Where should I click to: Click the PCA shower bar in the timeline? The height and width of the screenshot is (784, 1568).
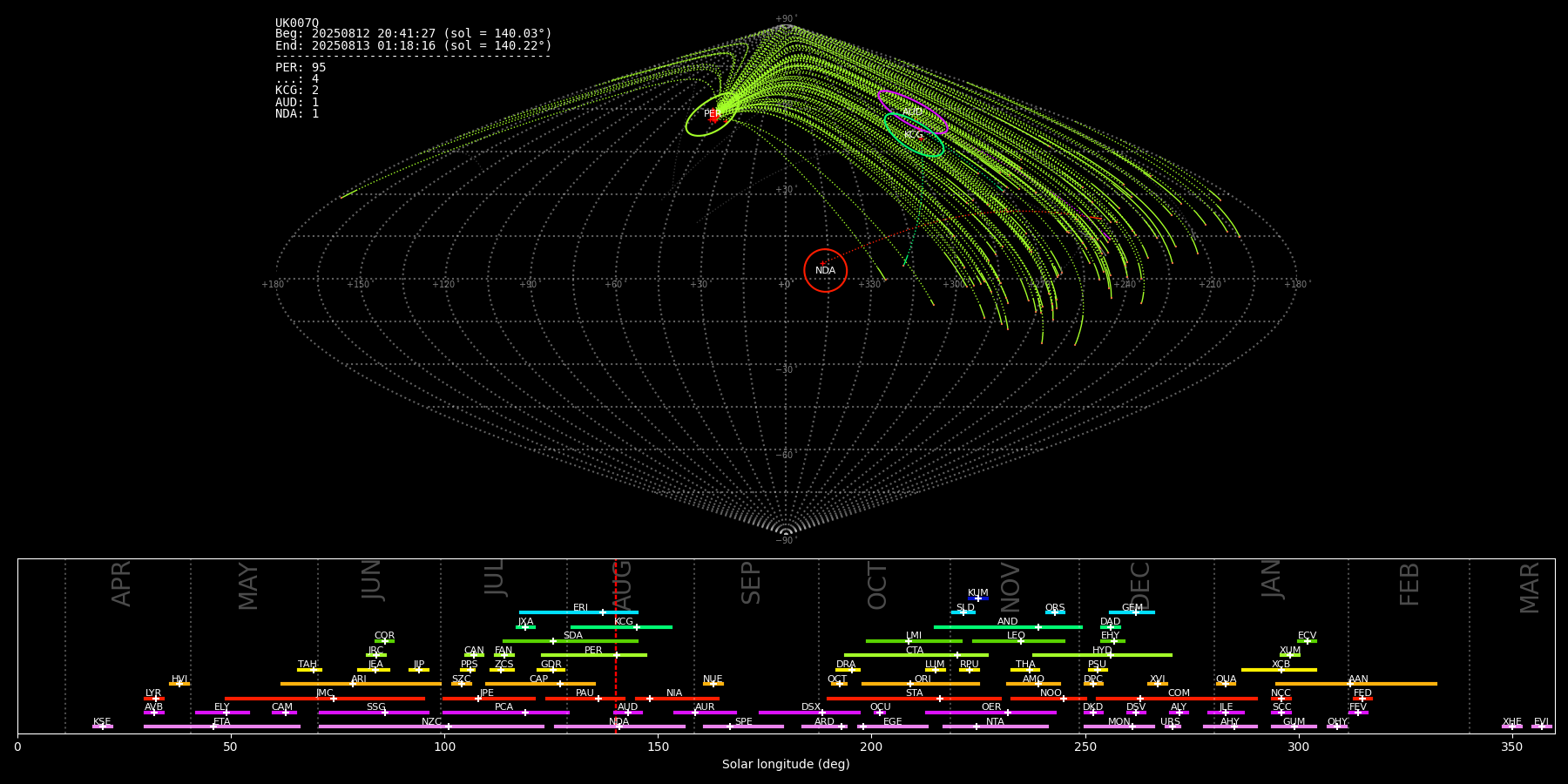coord(505,713)
